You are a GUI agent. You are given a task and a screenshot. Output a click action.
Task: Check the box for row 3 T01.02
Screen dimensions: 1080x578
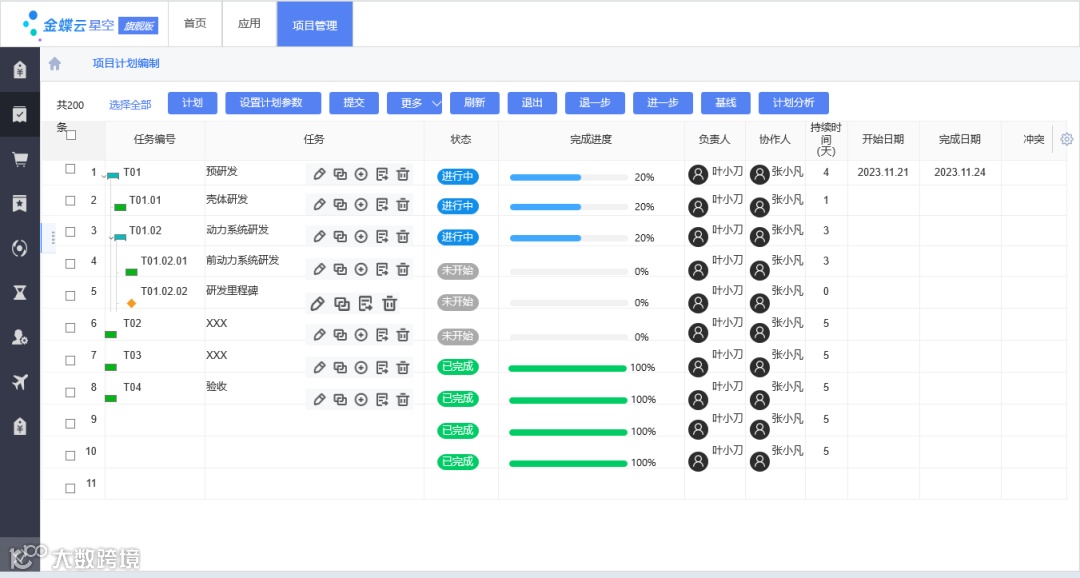pyautogui.click(x=70, y=231)
